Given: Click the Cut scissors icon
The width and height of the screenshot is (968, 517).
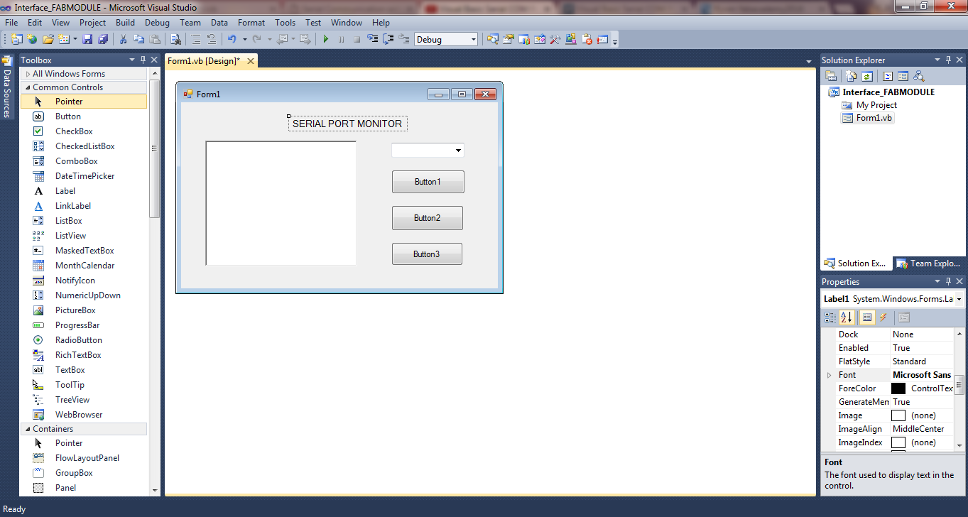Looking at the screenshot, I should 123,39.
